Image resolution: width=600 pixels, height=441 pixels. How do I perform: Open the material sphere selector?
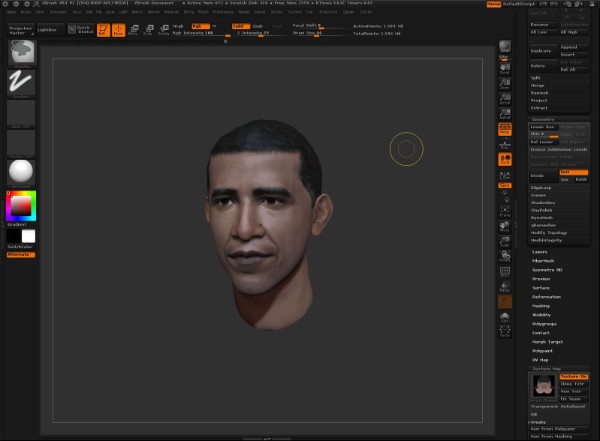pos(21,172)
